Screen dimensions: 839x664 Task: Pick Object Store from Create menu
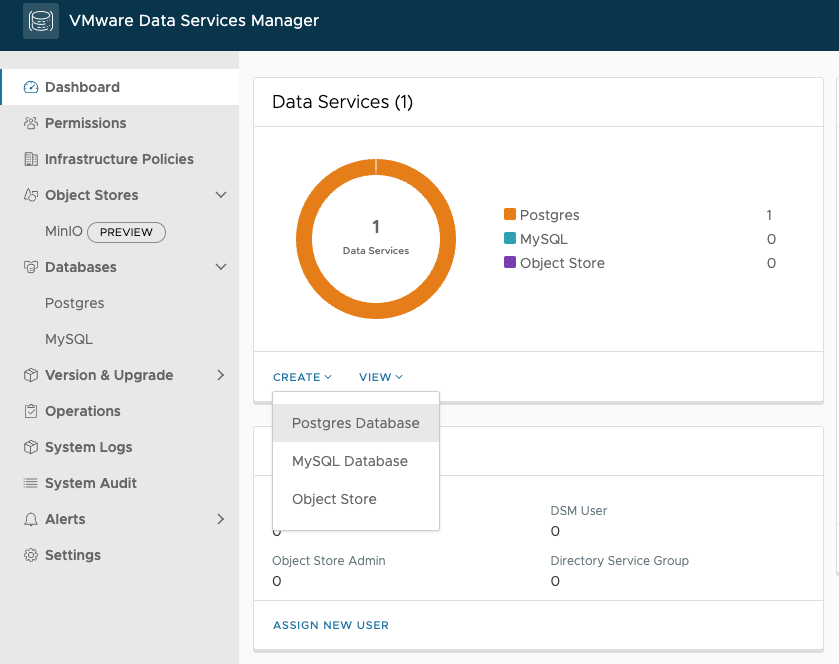334,499
